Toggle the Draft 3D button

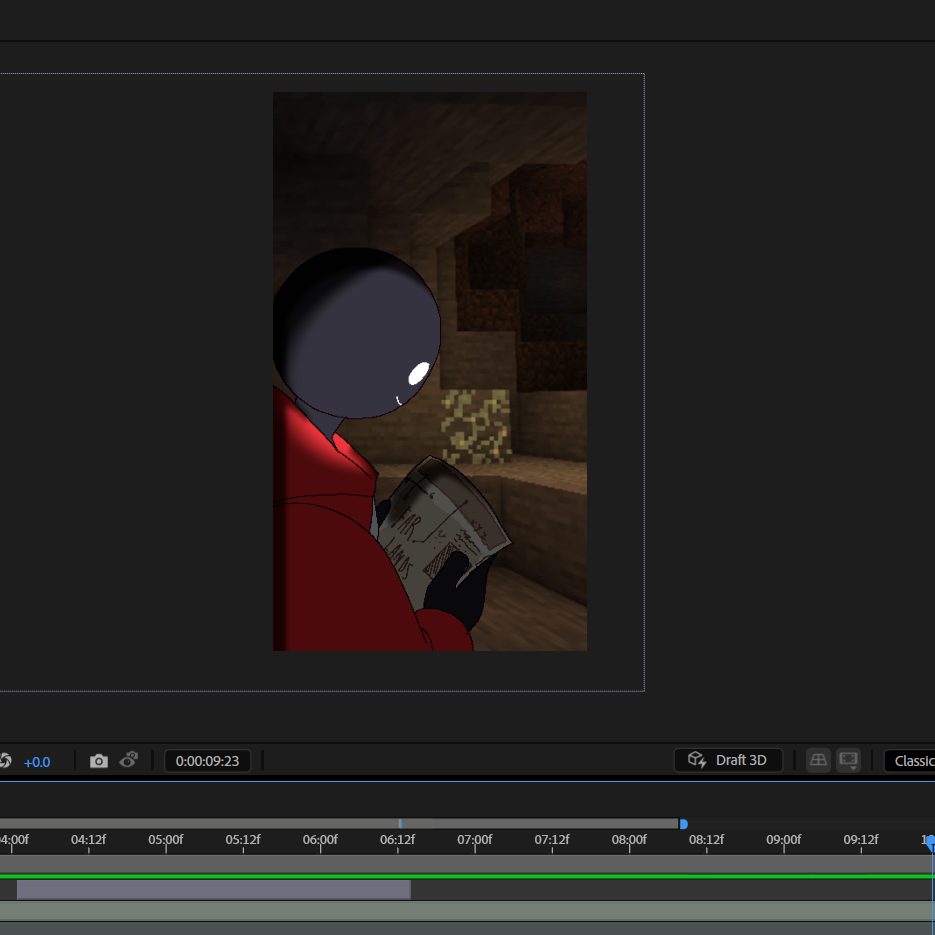coord(728,760)
